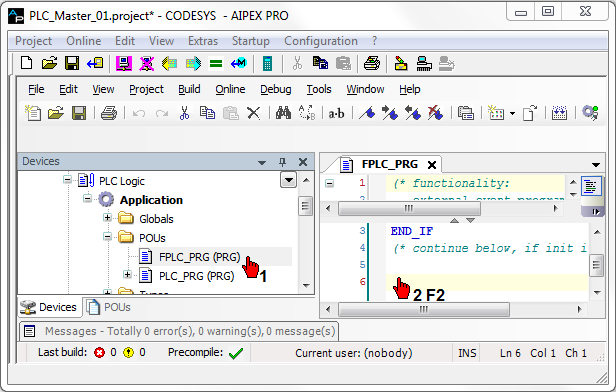This screenshot has height=392, width=616.
Task: Click the Build download-bars icon
Action: point(559,113)
